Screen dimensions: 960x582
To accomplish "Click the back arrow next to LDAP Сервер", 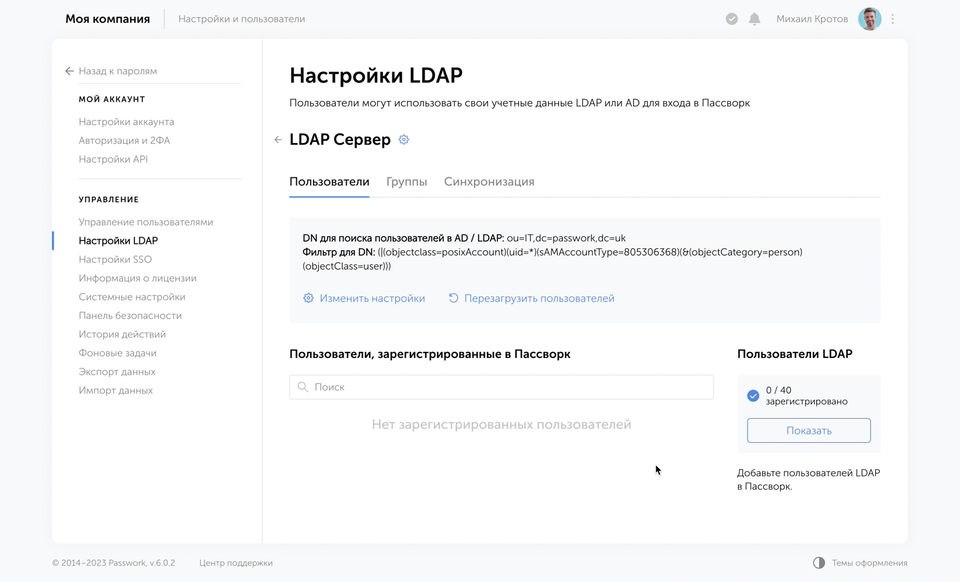I will (x=278, y=140).
